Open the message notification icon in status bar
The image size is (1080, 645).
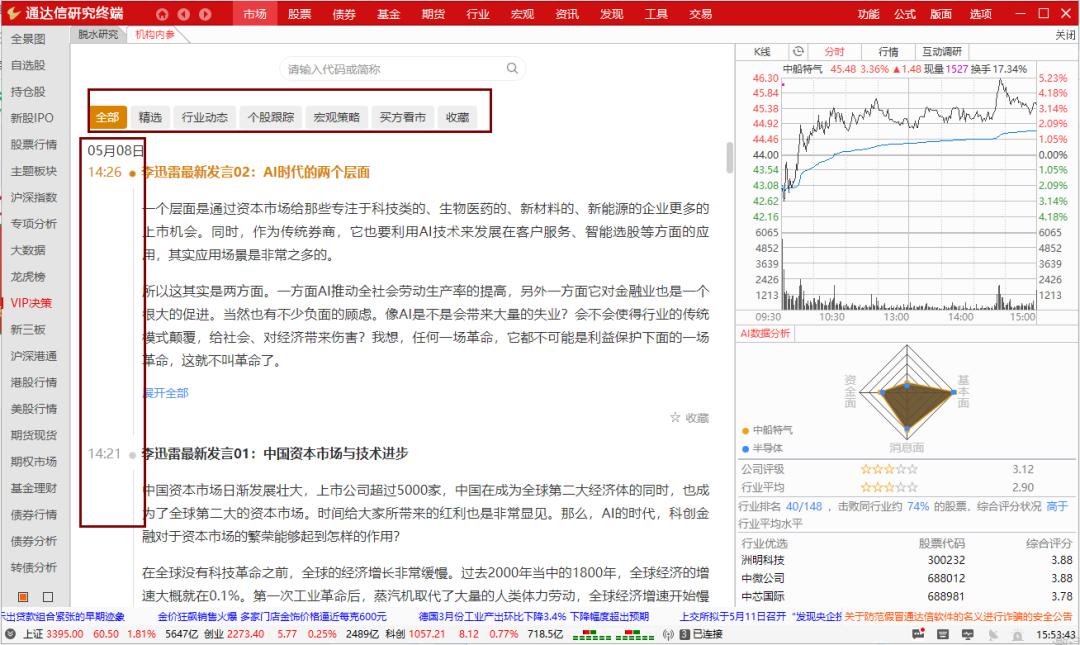coord(919,633)
